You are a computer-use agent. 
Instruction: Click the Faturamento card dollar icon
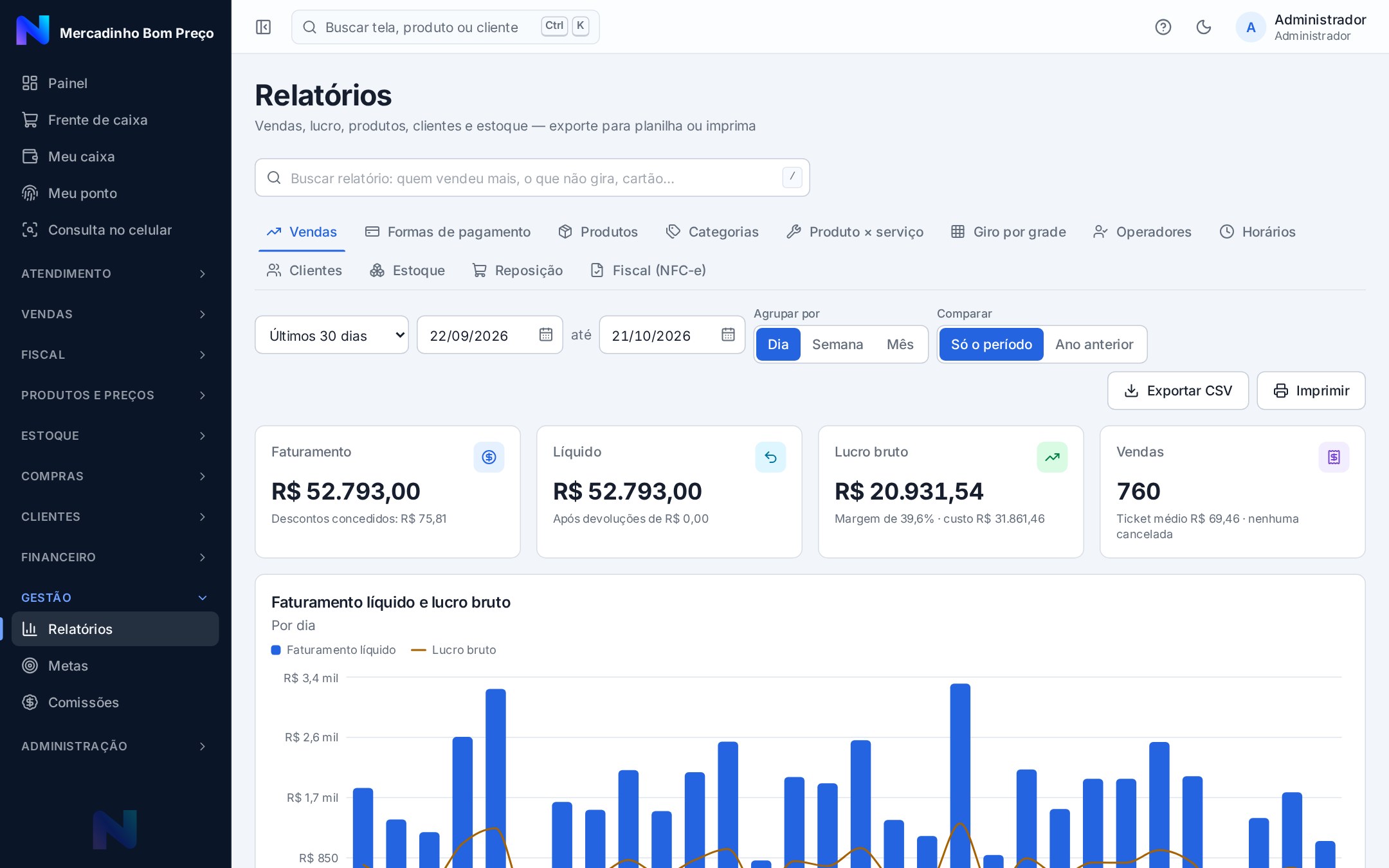click(x=489, y=457)
